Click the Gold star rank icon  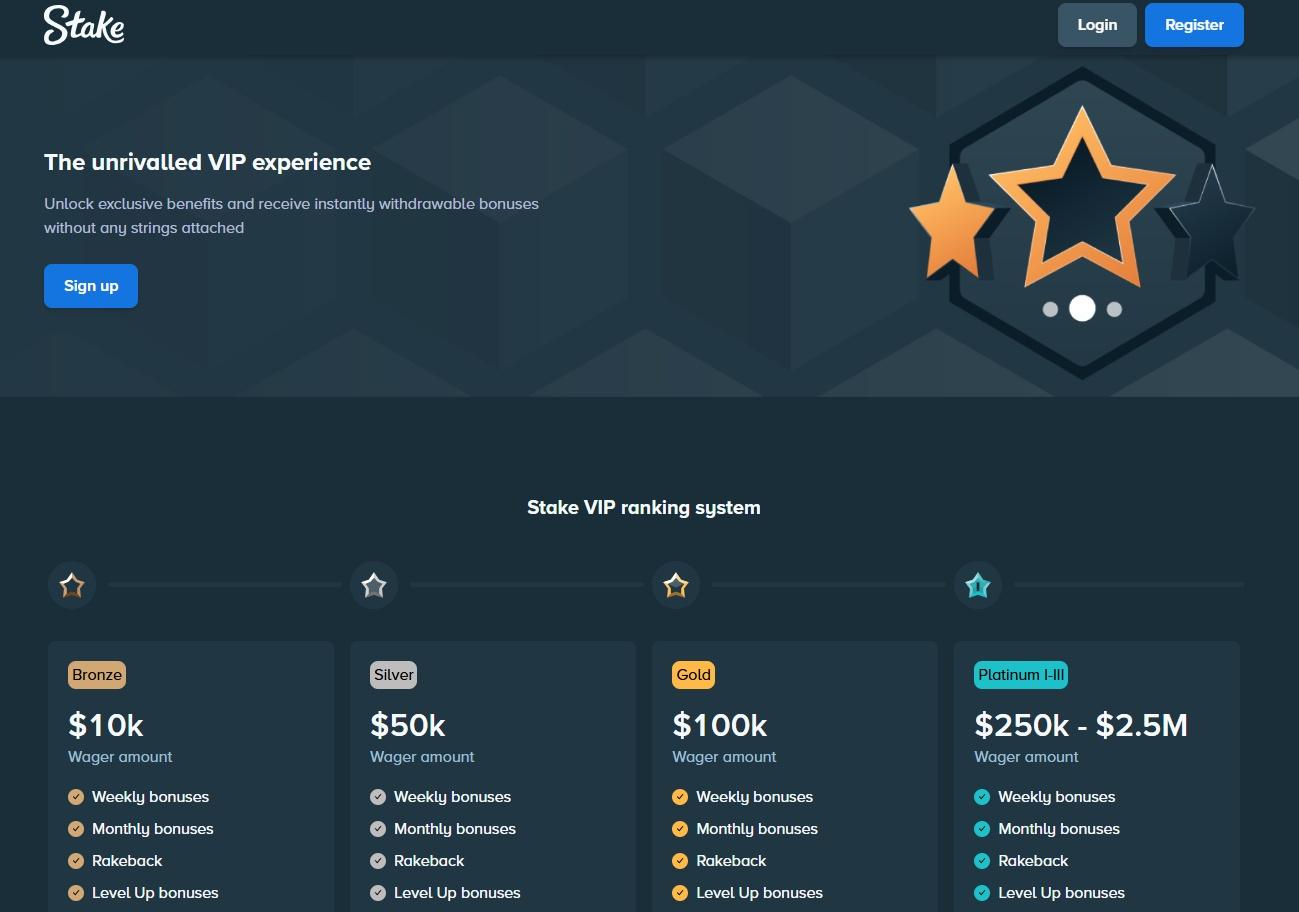(x=676, y=585)
